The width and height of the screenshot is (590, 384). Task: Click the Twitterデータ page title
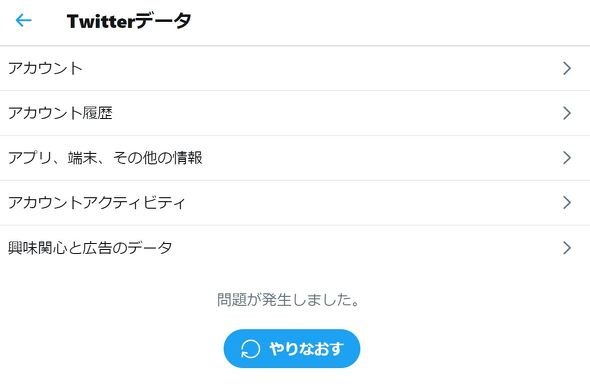click(129, 21)
